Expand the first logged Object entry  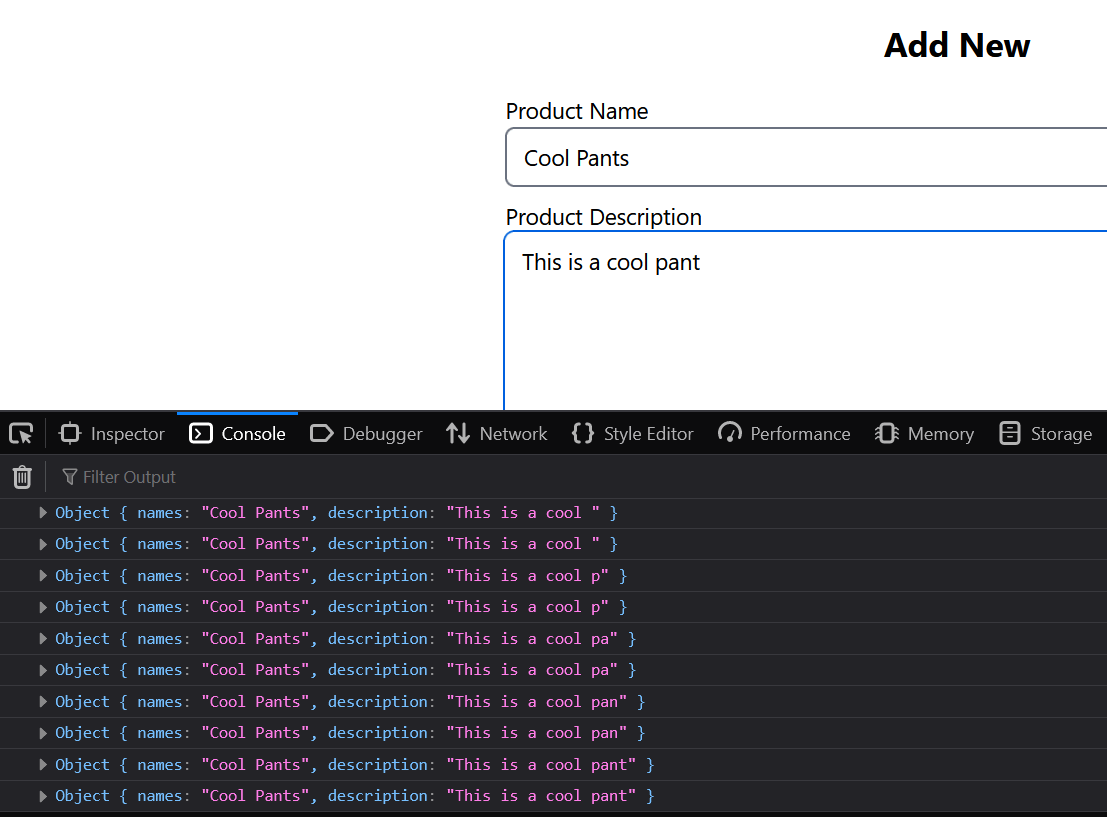[x=42, y=512]
